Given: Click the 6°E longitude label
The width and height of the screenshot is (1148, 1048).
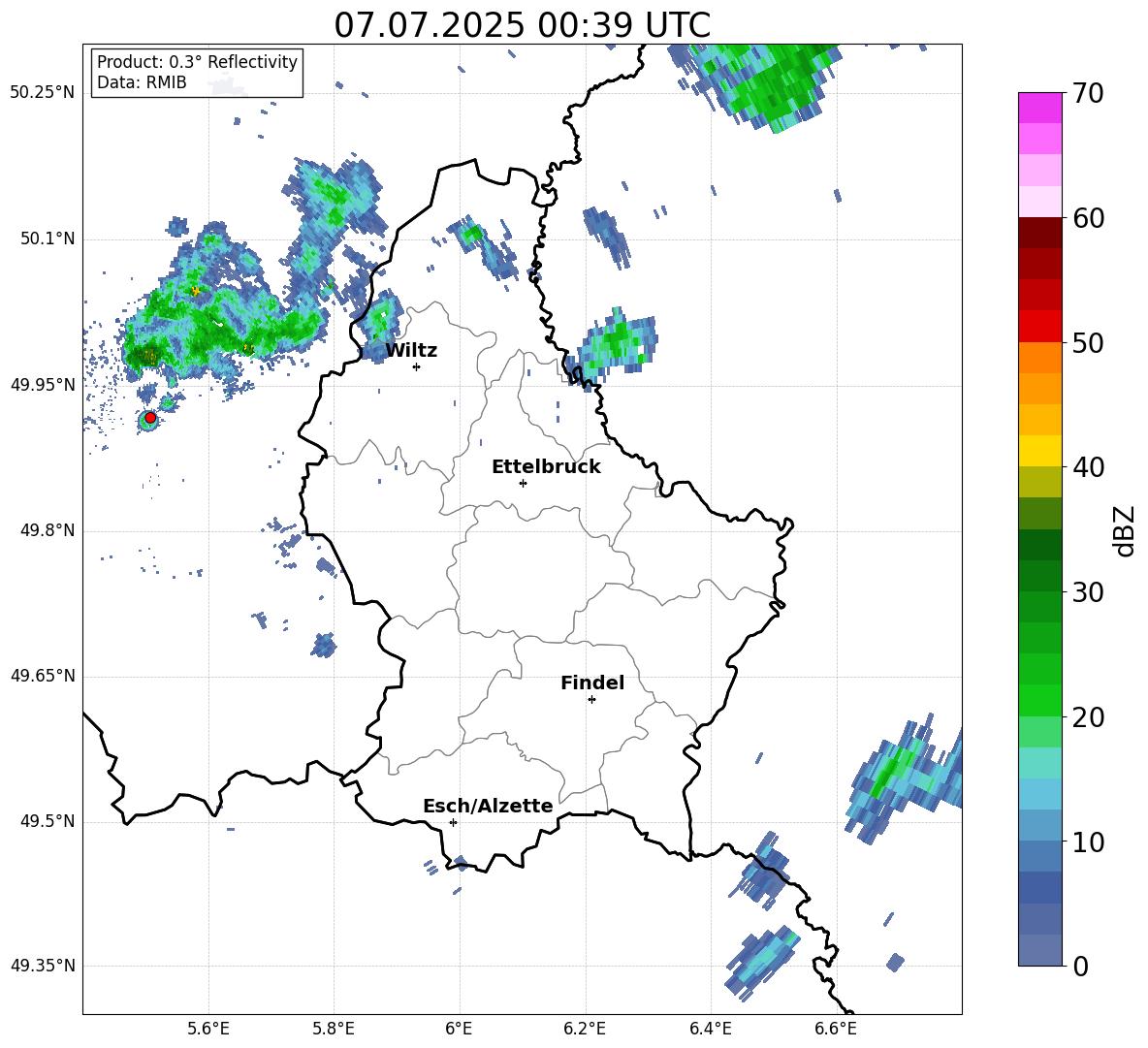Looking at the screenshot, I should click(459, 1029).
